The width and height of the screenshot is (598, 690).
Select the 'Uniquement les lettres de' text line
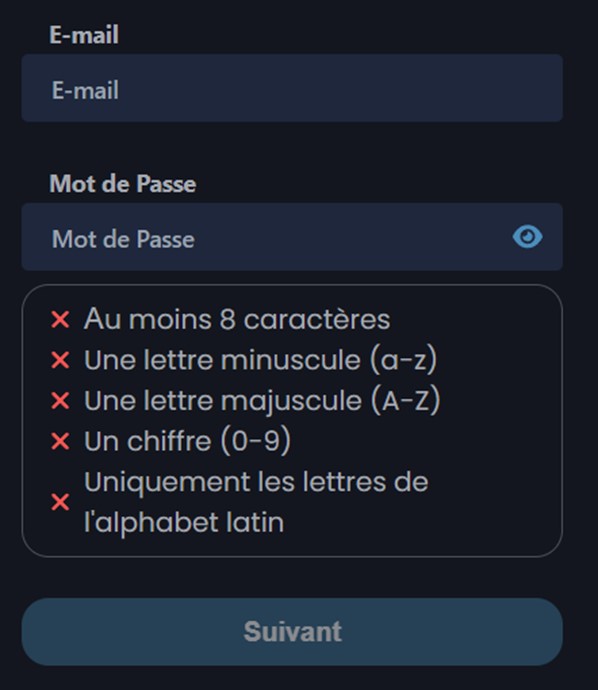[x=256, y=482]
